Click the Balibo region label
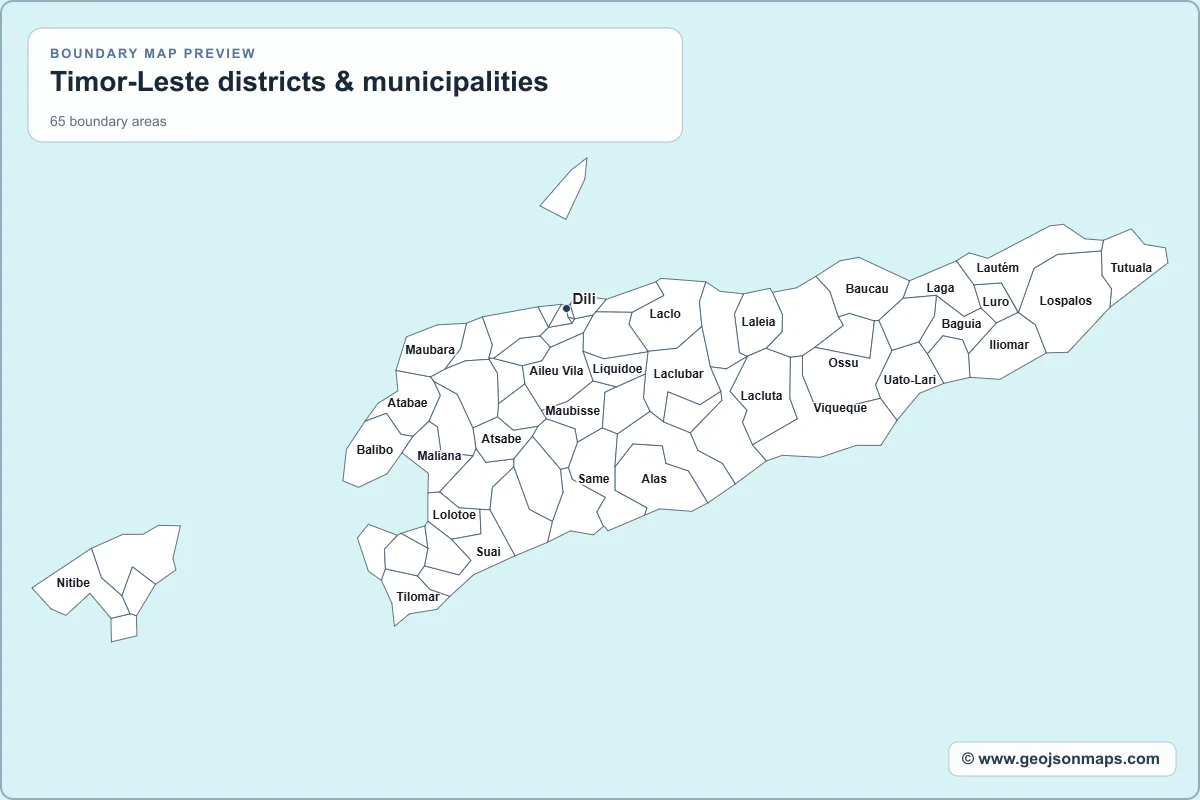This screenshot has width=1200, height=800. tap(375, 450)
